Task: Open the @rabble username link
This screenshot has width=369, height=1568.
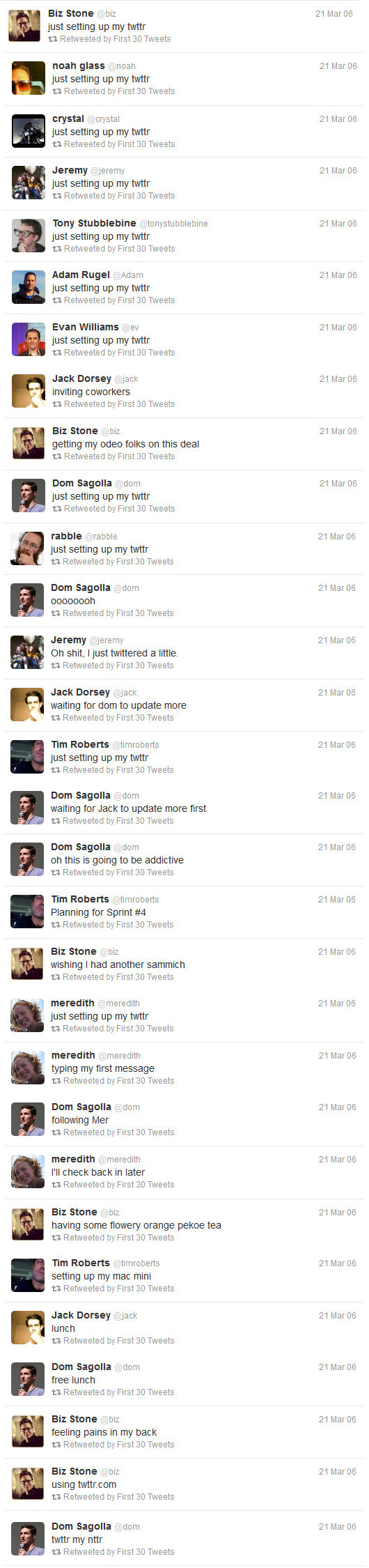Action: coord(102,537)
